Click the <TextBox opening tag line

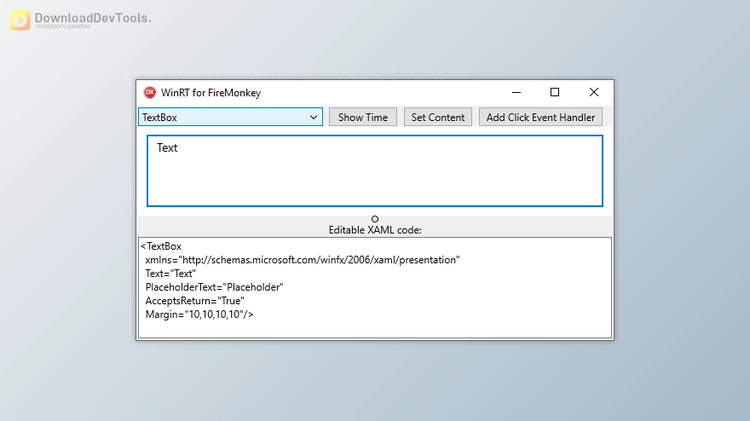161,246
